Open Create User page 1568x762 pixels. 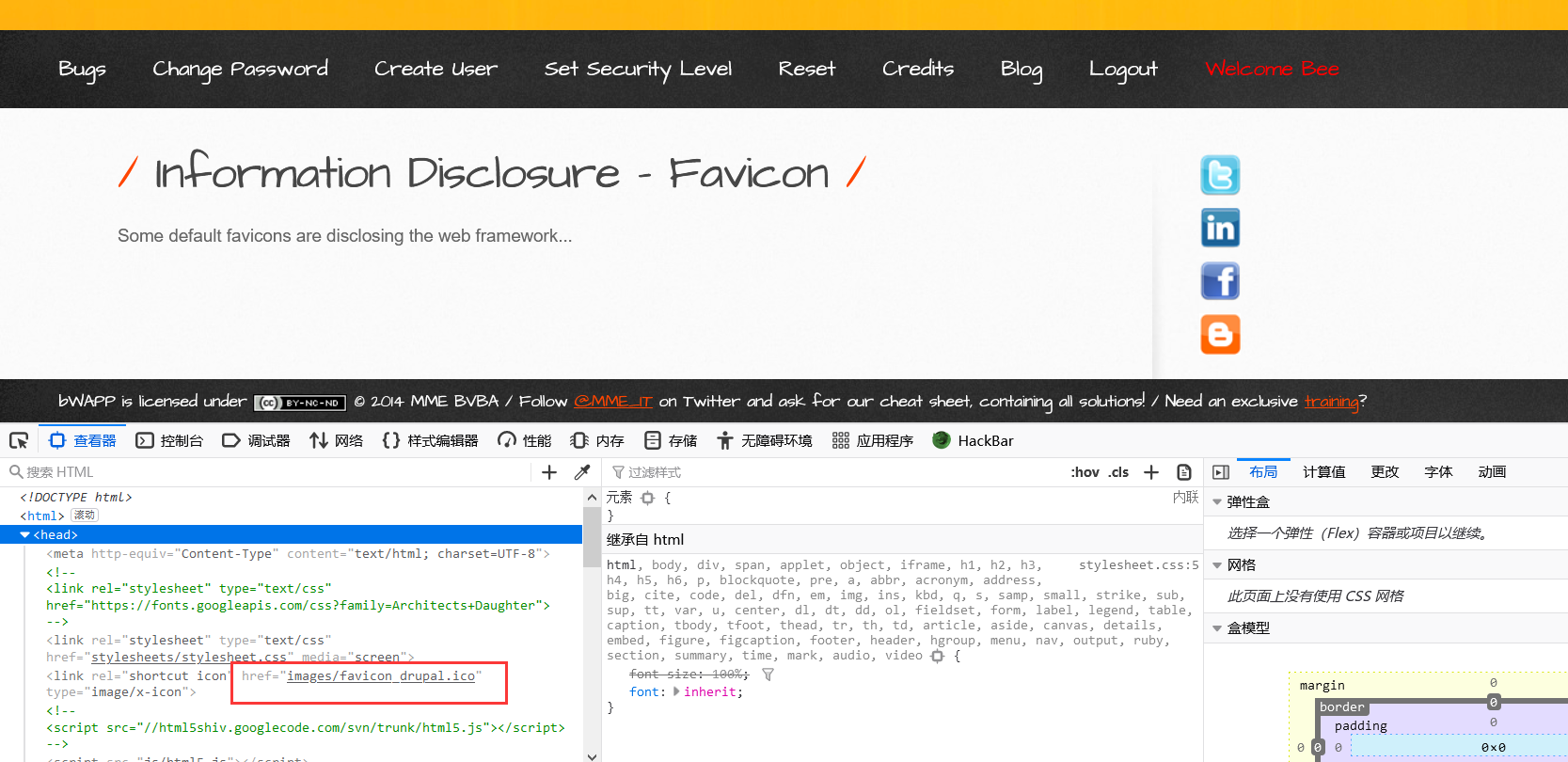pyautogui.click(x=436, y=69)
